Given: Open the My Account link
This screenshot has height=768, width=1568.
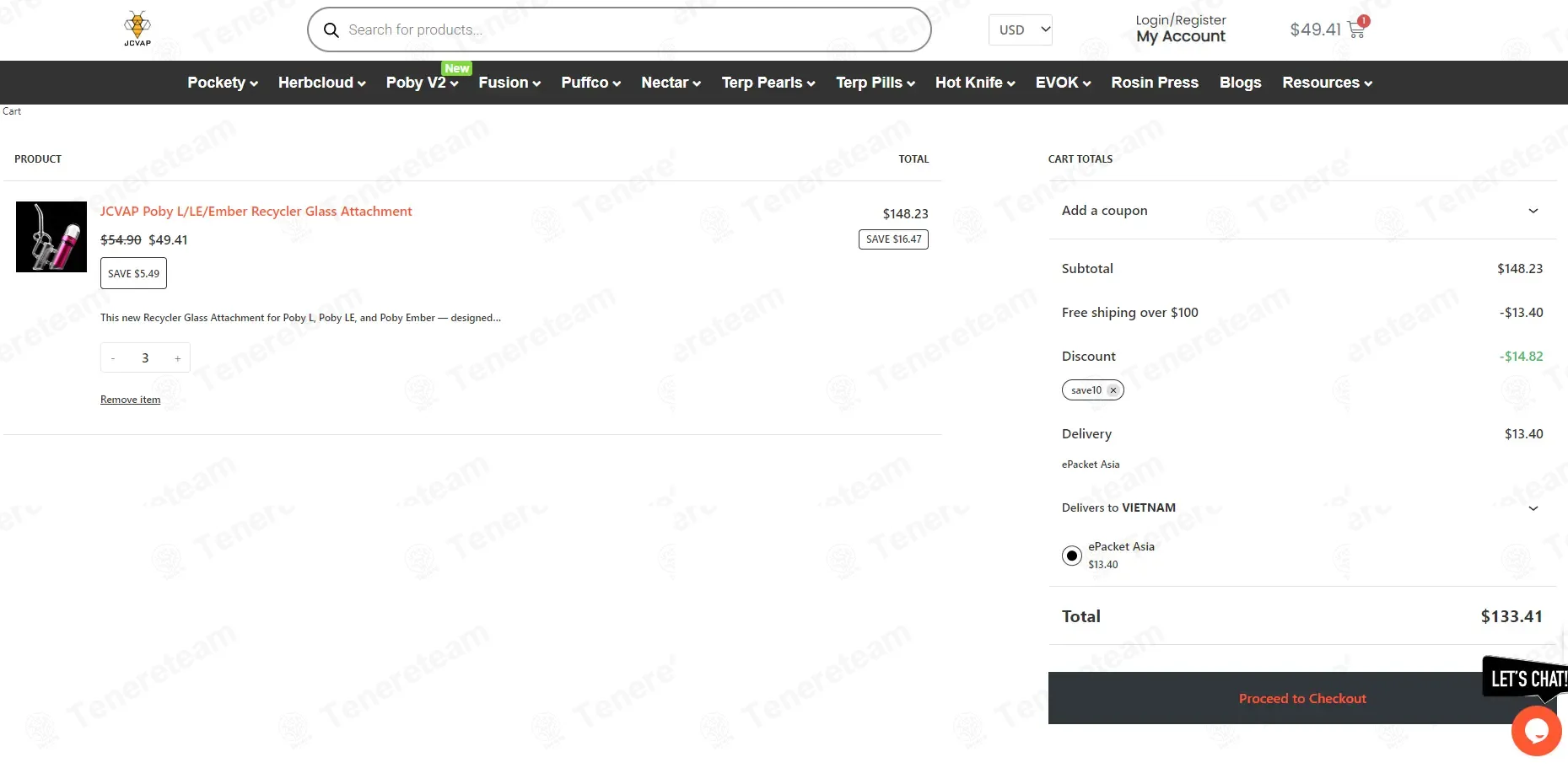Looking at the screenshot, I should pos(1180,36).
